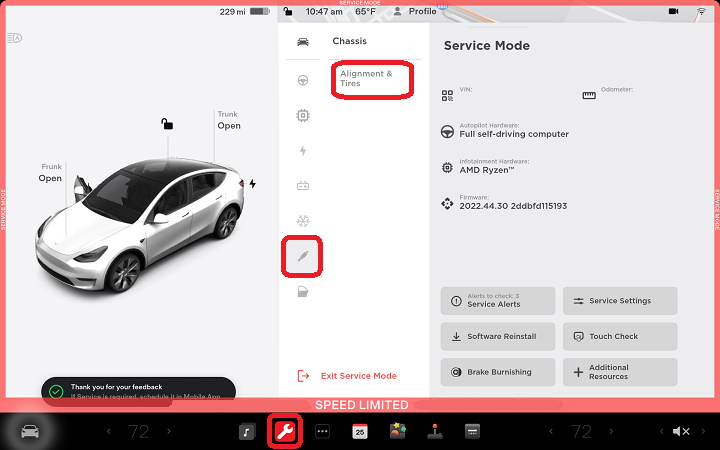Select the Chassis car icon tab

(x=303, y=42)
